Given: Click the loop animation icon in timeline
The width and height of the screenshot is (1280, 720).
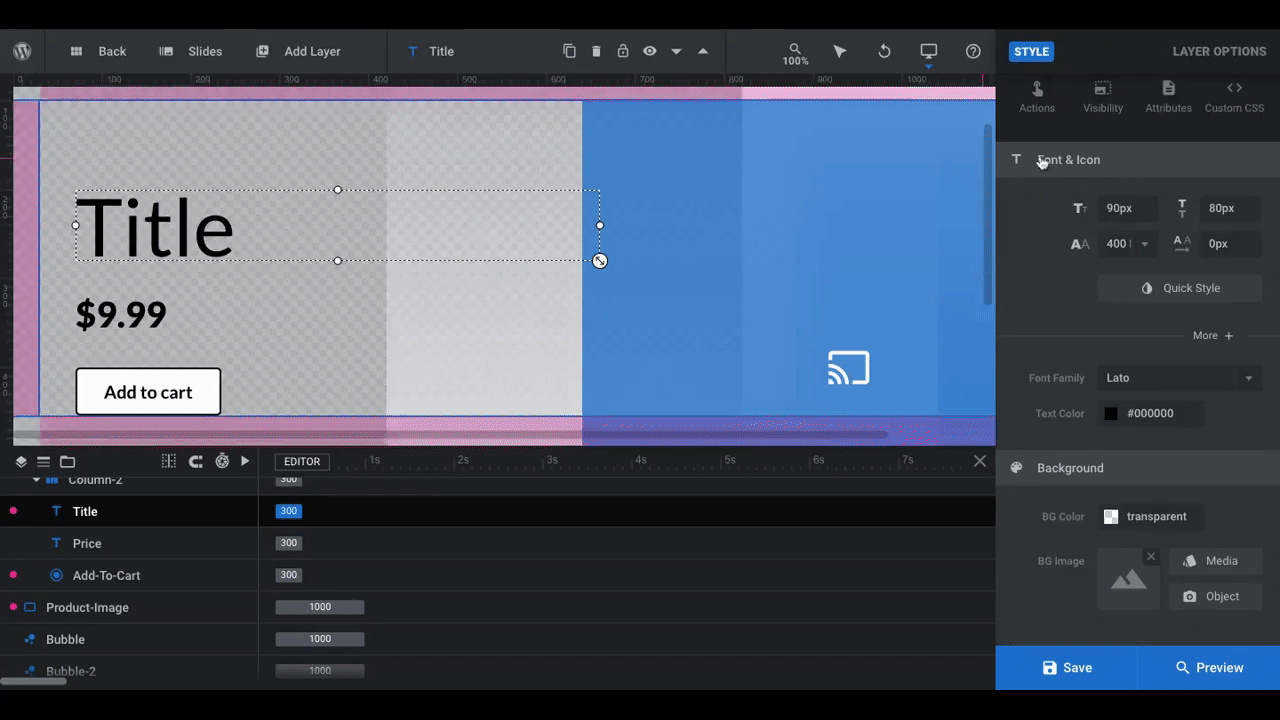Looking at the screenshot, I should click(196, 461).
